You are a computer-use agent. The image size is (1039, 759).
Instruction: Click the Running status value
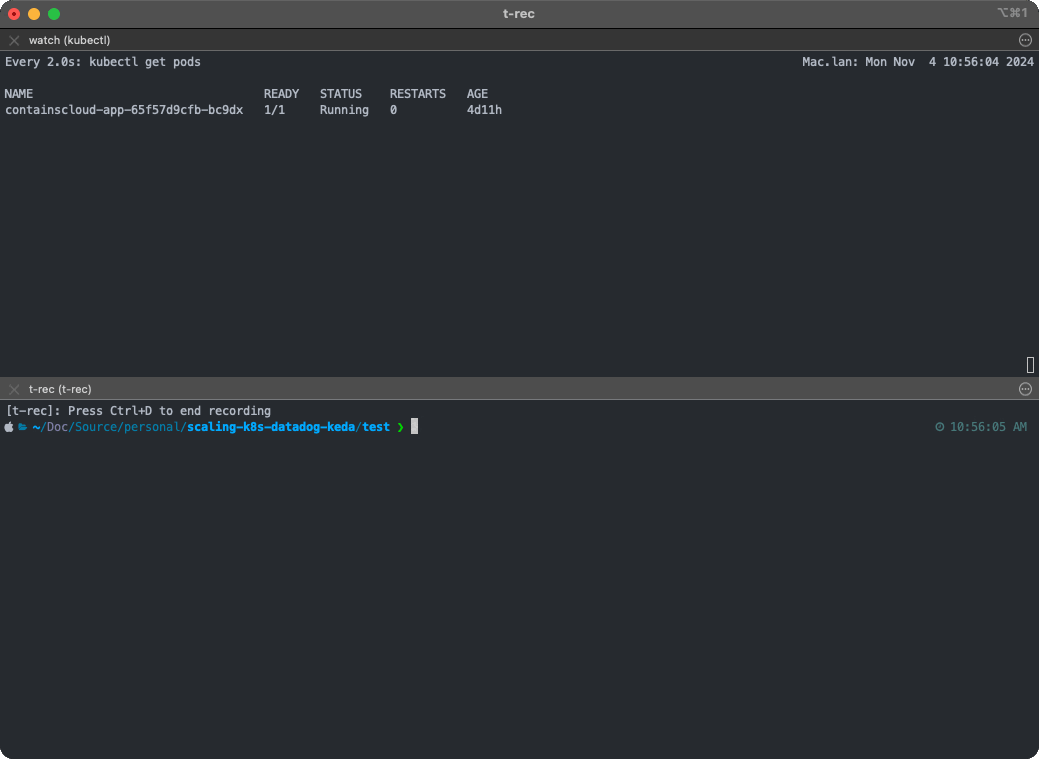[x=344, y=110]
